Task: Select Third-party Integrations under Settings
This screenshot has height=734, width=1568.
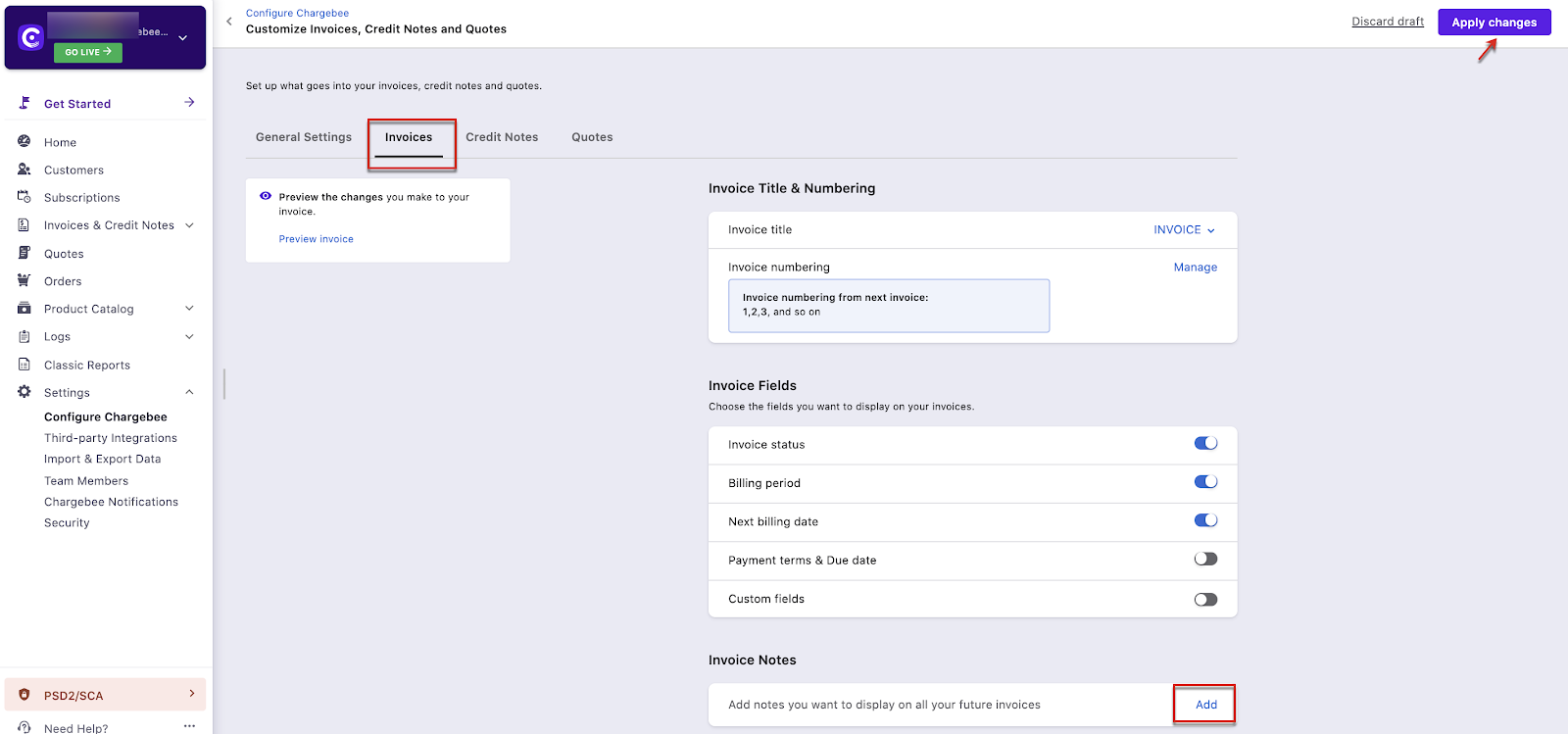Action: 111,438
